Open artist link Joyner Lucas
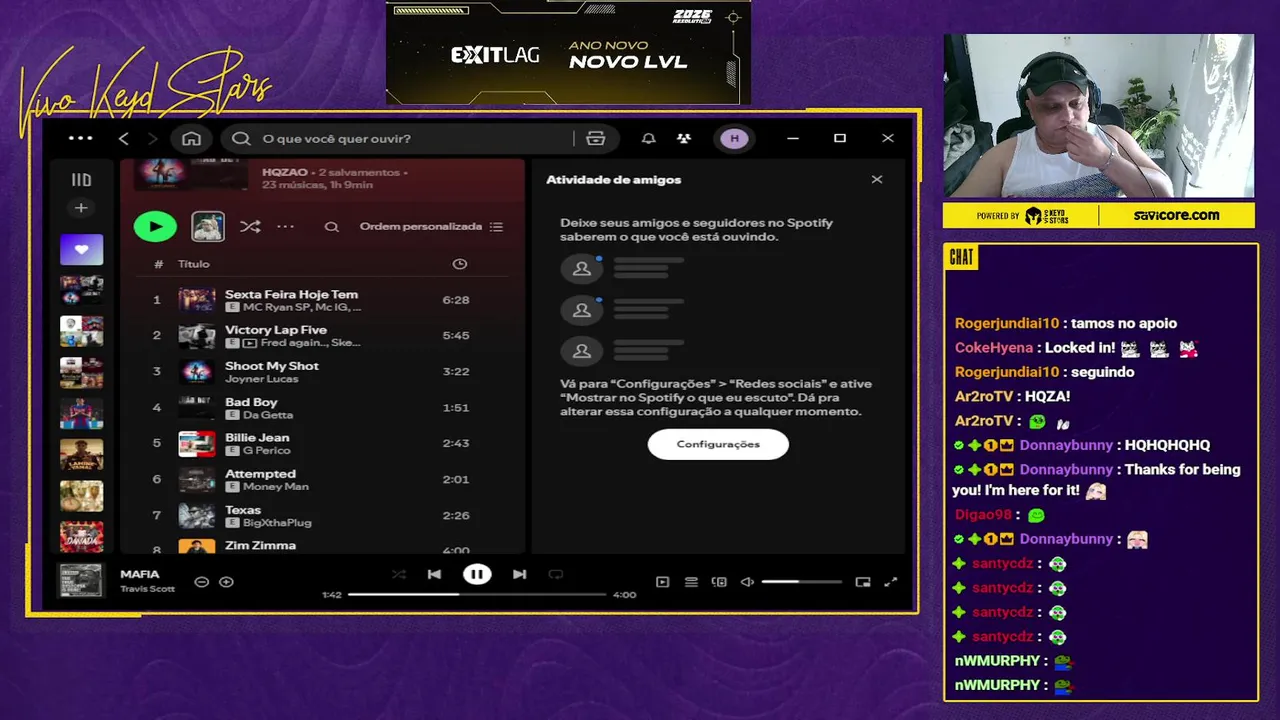The image size is (1280, 720). click(x=261, y=379)
